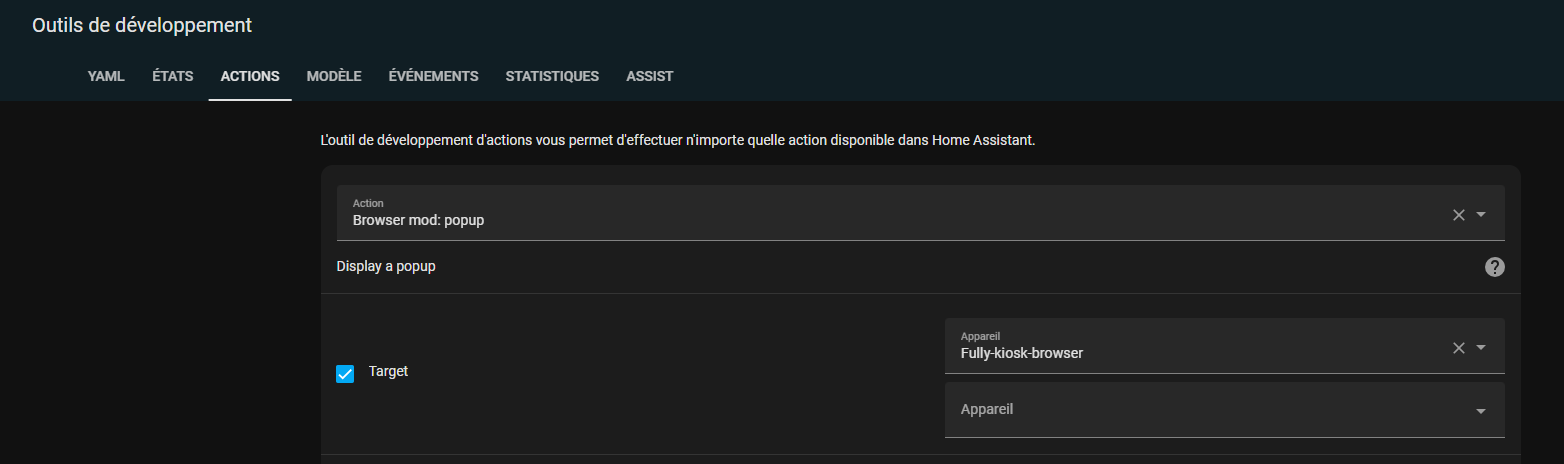Open the États tab
This screenshot has height=464, width=1564.
click(x=173, y=76)
